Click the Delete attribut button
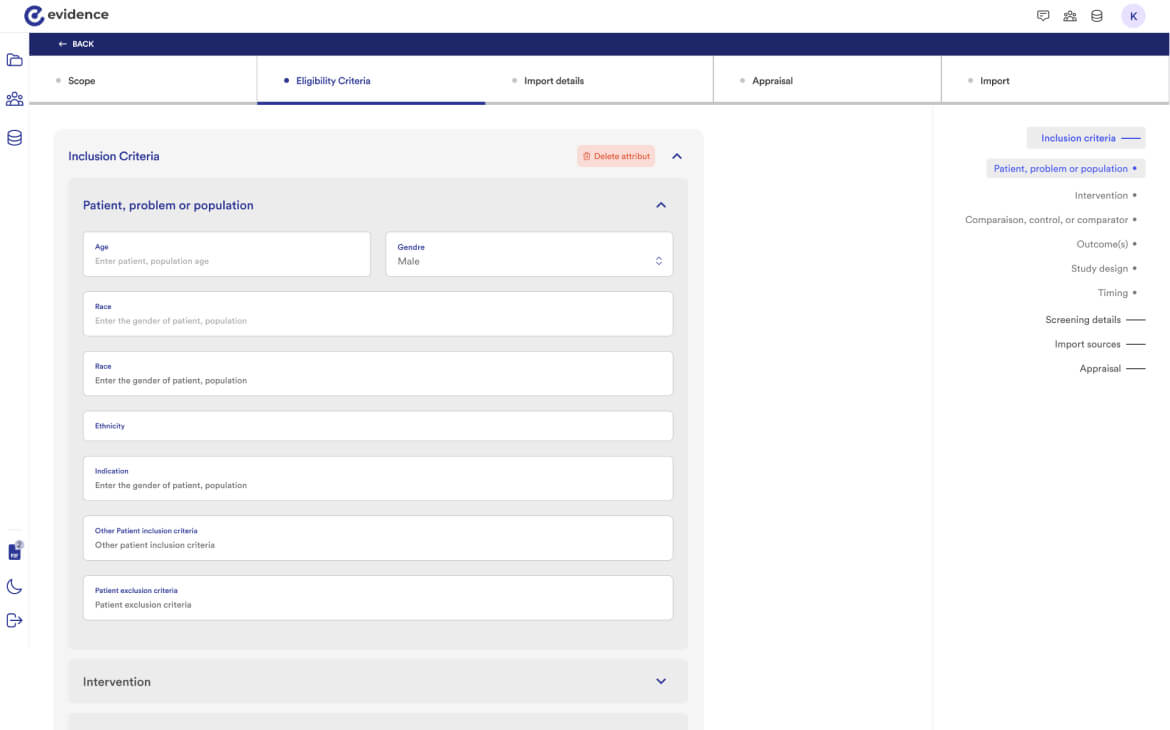The width and height of the screenshot is (1170, 730). (615, 156)
